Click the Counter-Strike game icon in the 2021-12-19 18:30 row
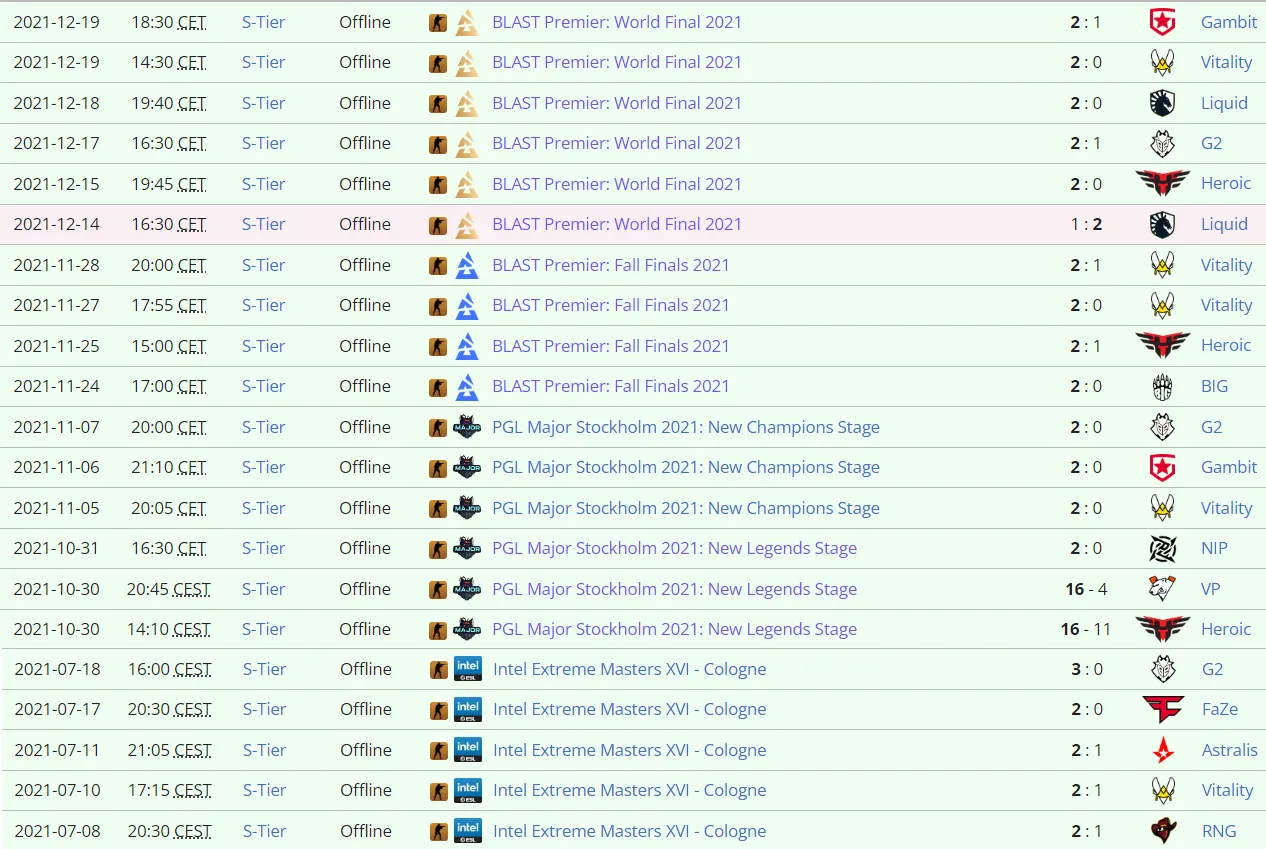 pos(438,22)
